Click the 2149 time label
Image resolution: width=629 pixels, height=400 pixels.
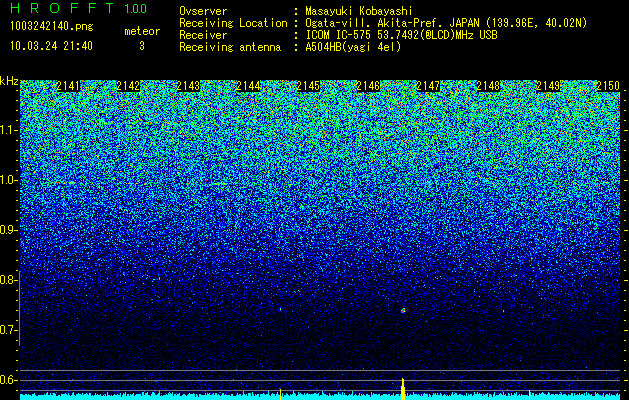(548, 86)
